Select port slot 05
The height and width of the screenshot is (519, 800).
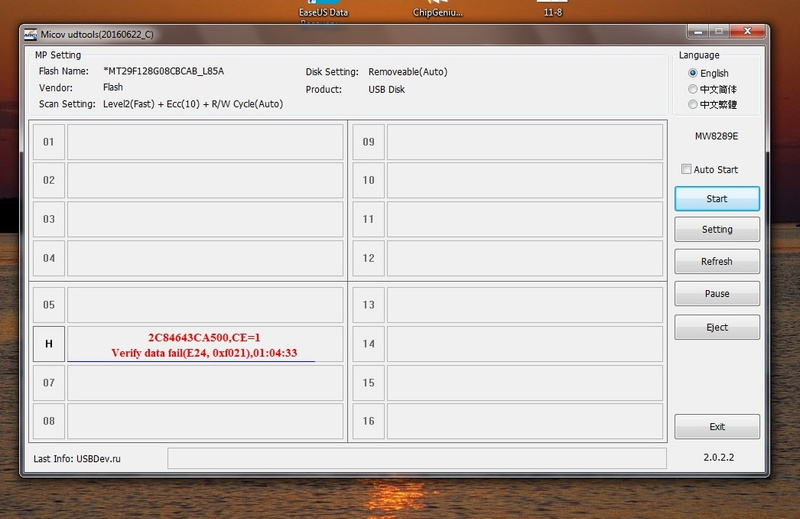pos(49,305)
